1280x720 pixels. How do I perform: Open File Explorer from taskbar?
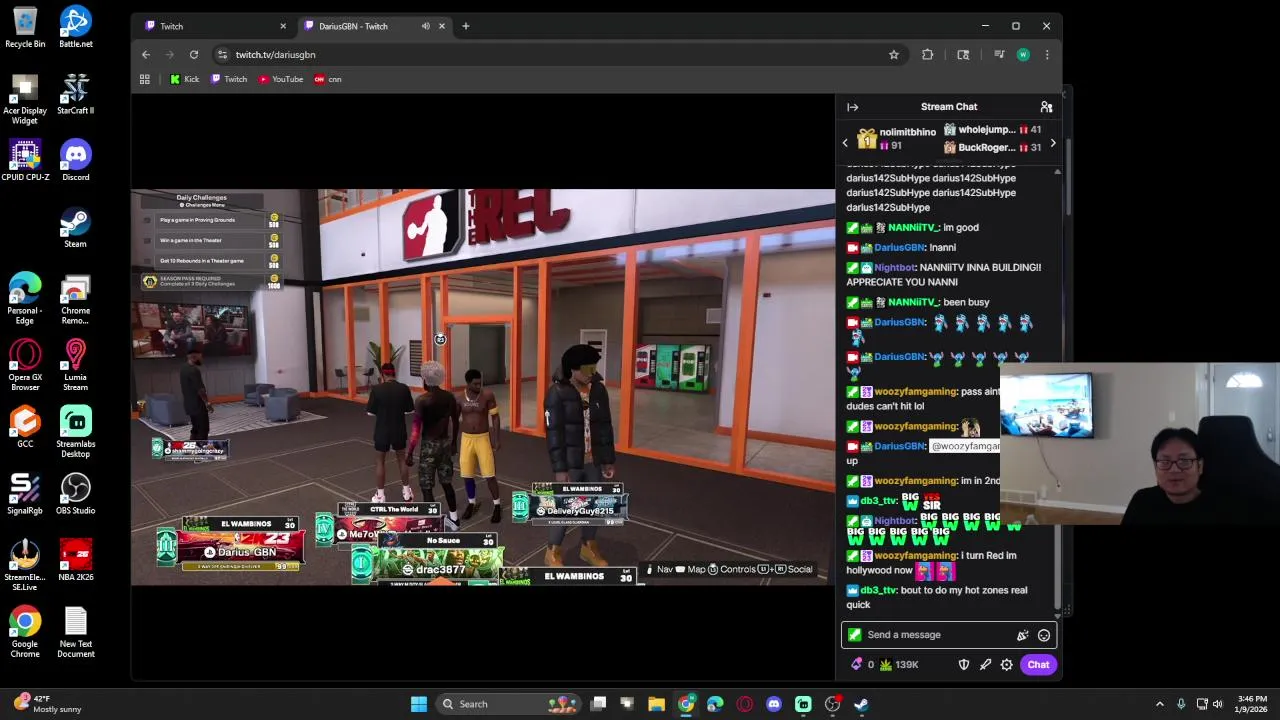656,704
